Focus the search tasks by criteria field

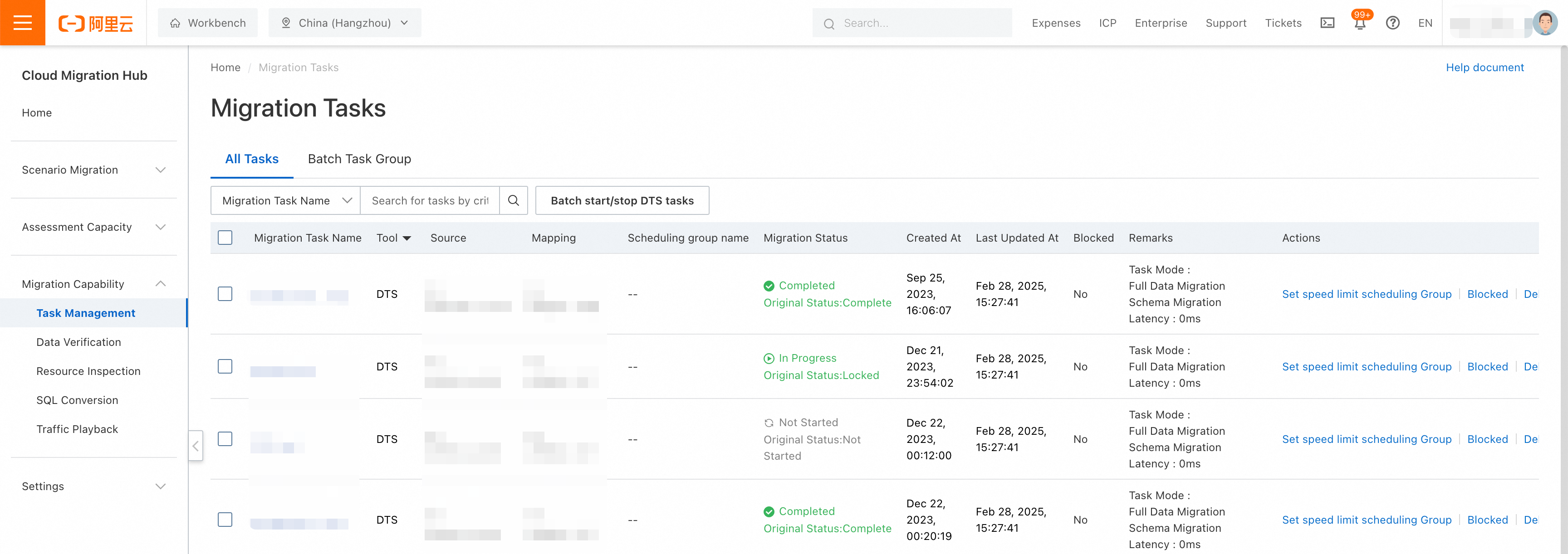click(430, 201)
